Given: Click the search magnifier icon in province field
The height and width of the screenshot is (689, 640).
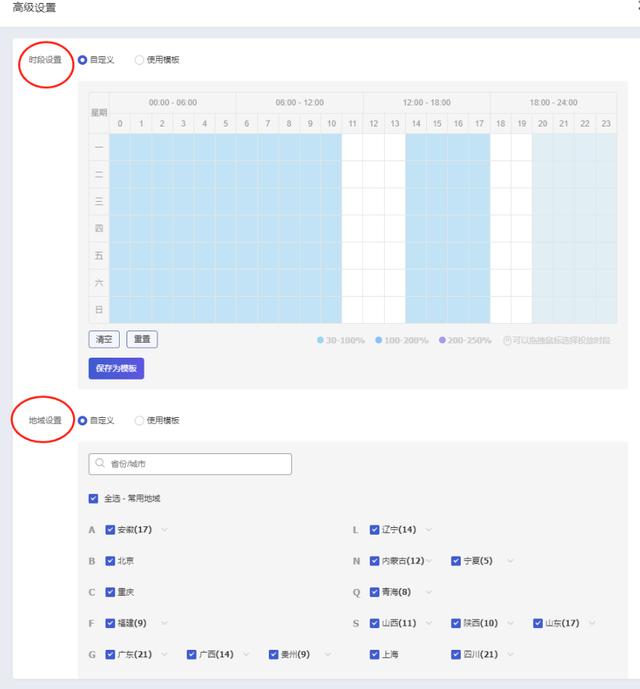Looking at the screenshot, I should [x=100, y=463].
